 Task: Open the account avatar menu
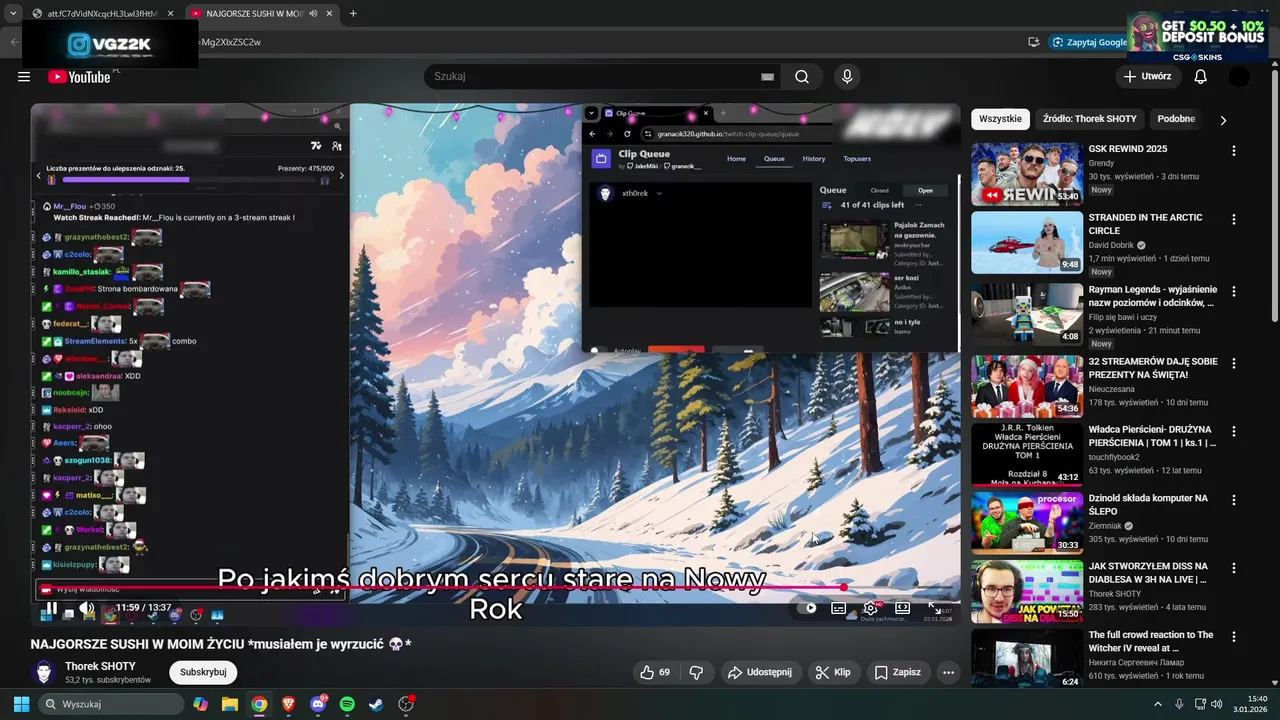pyautogui.click(x=1239, y=77)
